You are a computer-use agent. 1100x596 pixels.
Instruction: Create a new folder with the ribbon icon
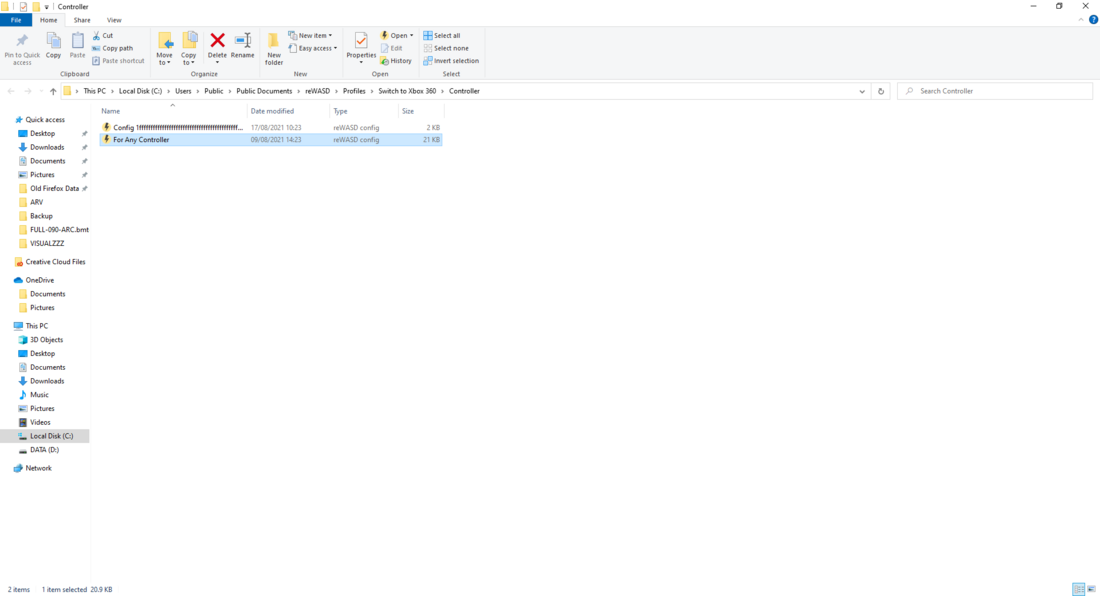tap(274, 47)
